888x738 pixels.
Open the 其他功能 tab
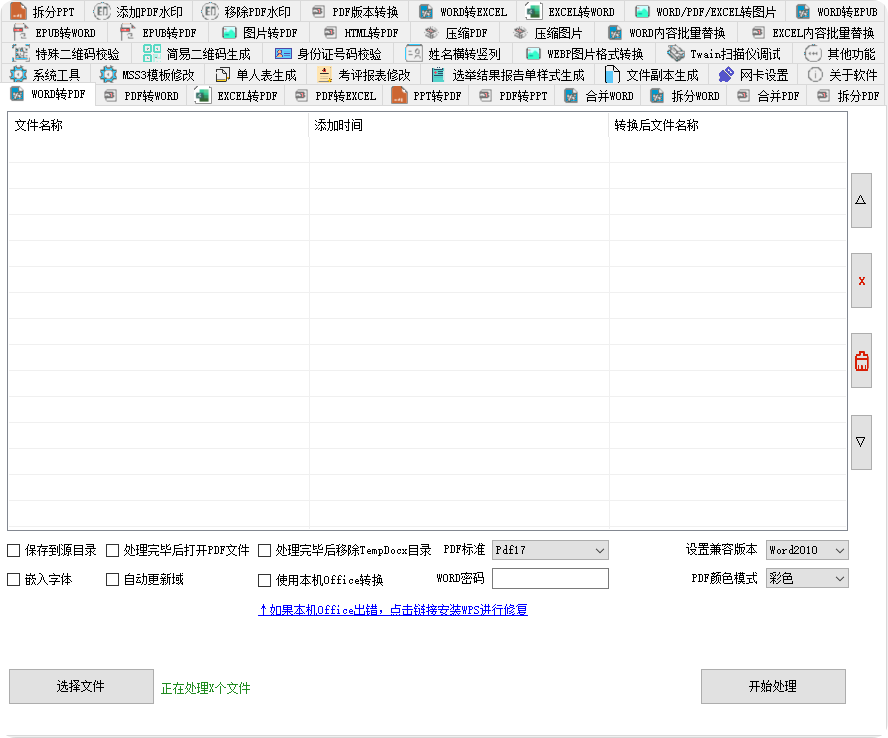(x=840, y=54)
